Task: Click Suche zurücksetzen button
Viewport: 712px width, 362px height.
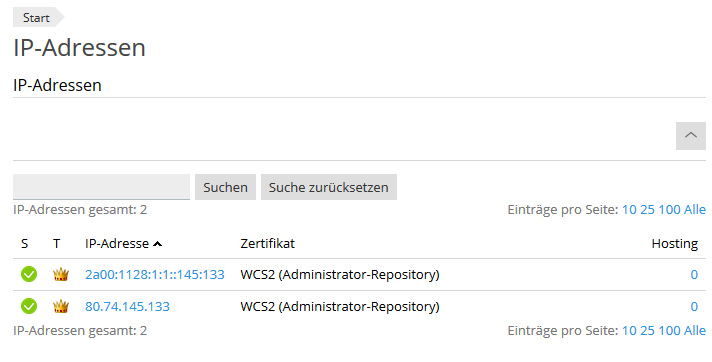Action: coord(328,187)
